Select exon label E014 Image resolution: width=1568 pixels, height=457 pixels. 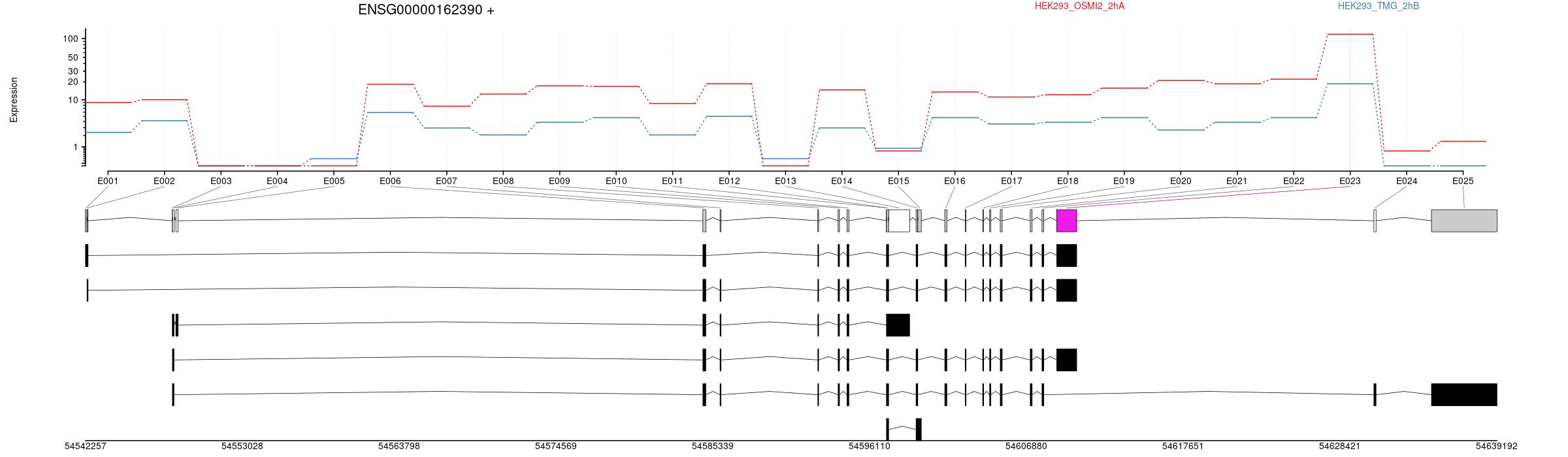841,181
